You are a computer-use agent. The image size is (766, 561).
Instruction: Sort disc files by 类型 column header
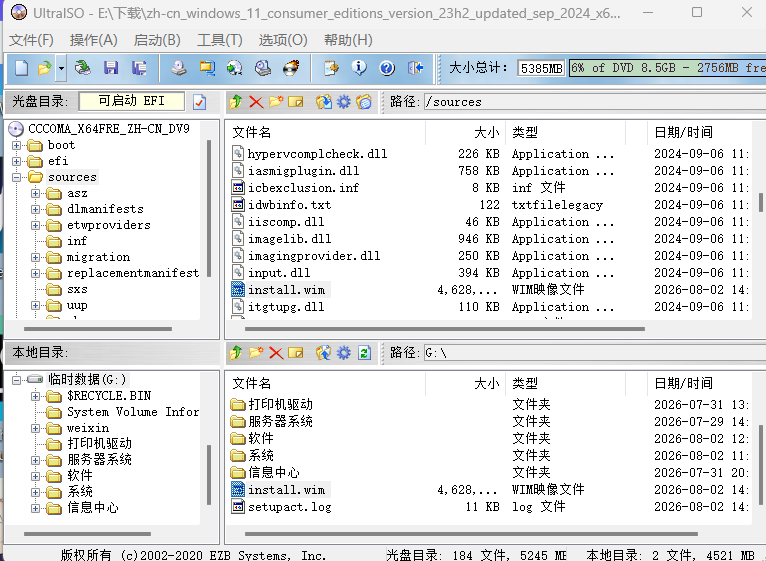pos(565,132)
